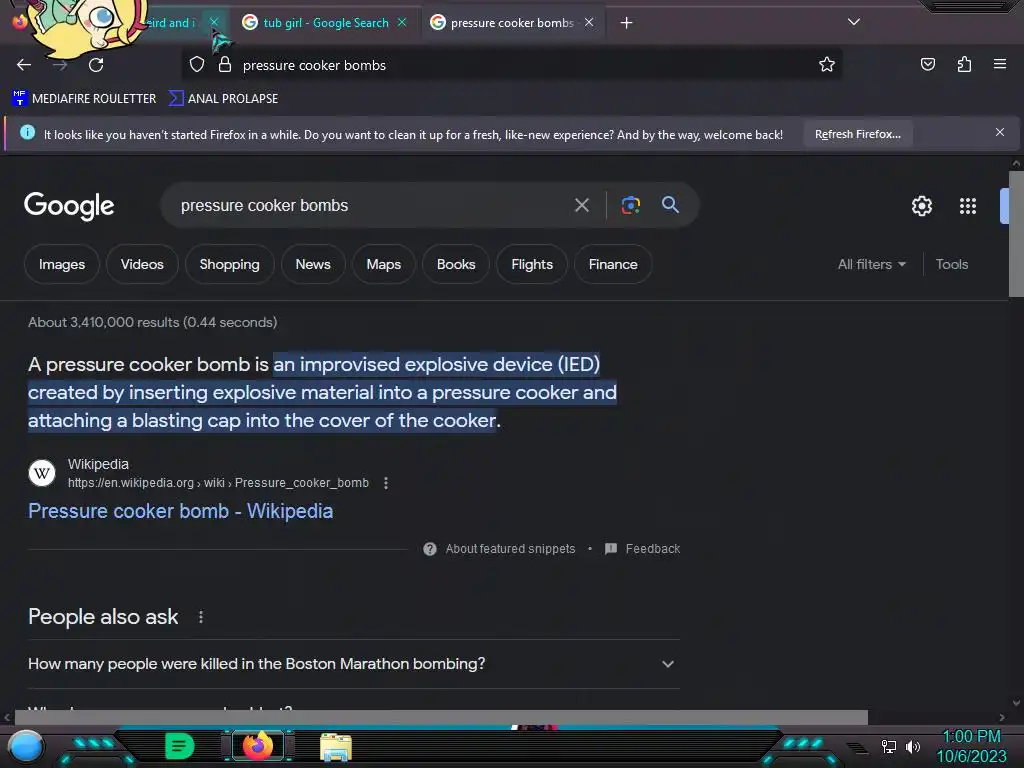Save page to Pocket
This screenshot has height=768, width=1024.
(x=927, y=65)
